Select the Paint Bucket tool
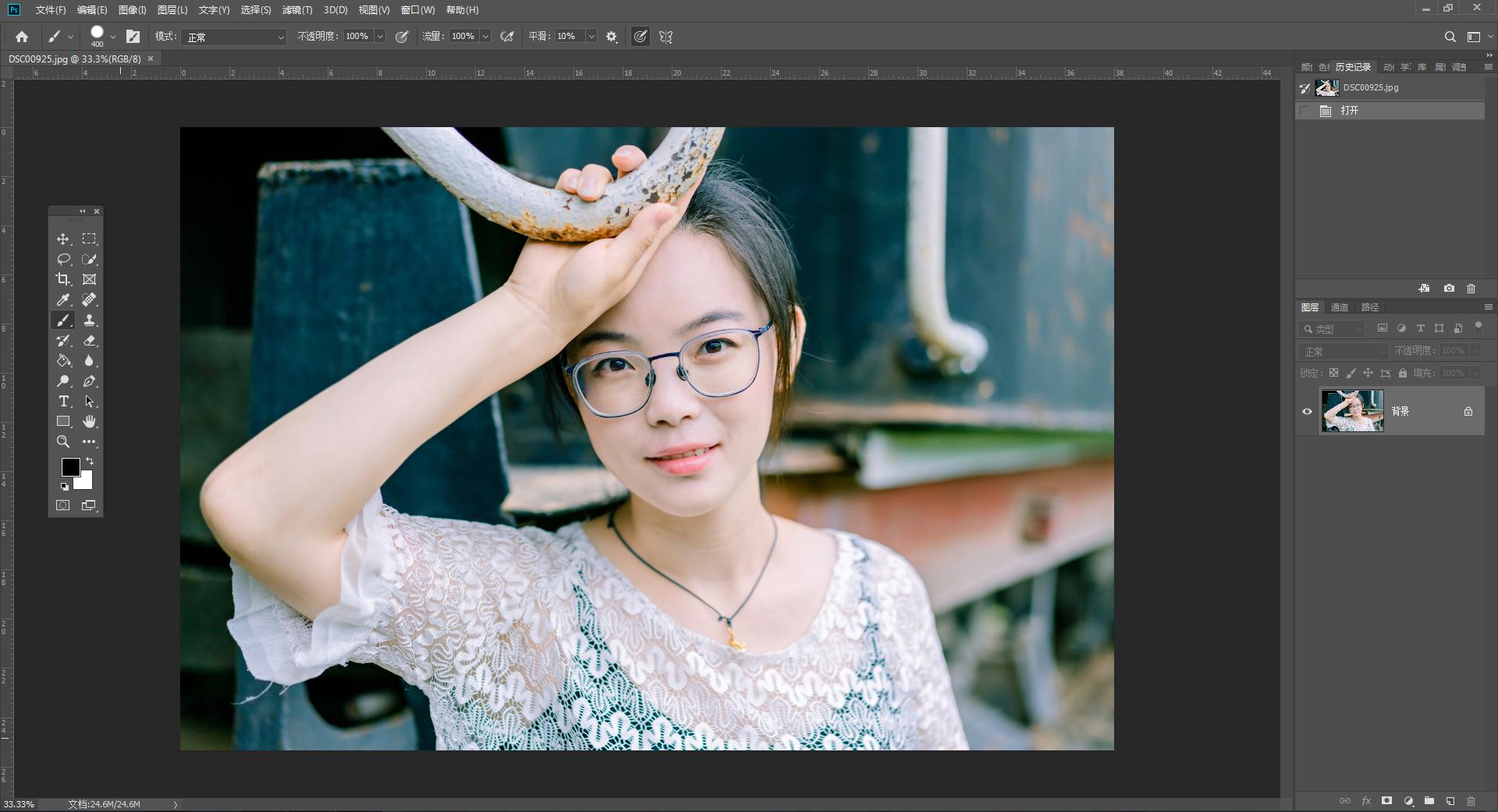The height and width of the screenshot is (812, 1498). coord(63,360)
